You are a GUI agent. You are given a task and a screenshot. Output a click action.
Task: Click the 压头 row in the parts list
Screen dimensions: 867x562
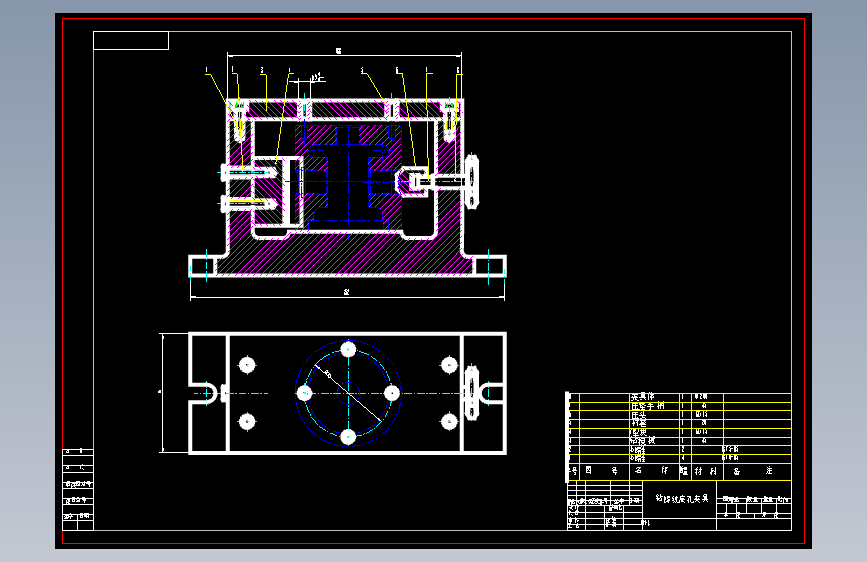point(680,415)
